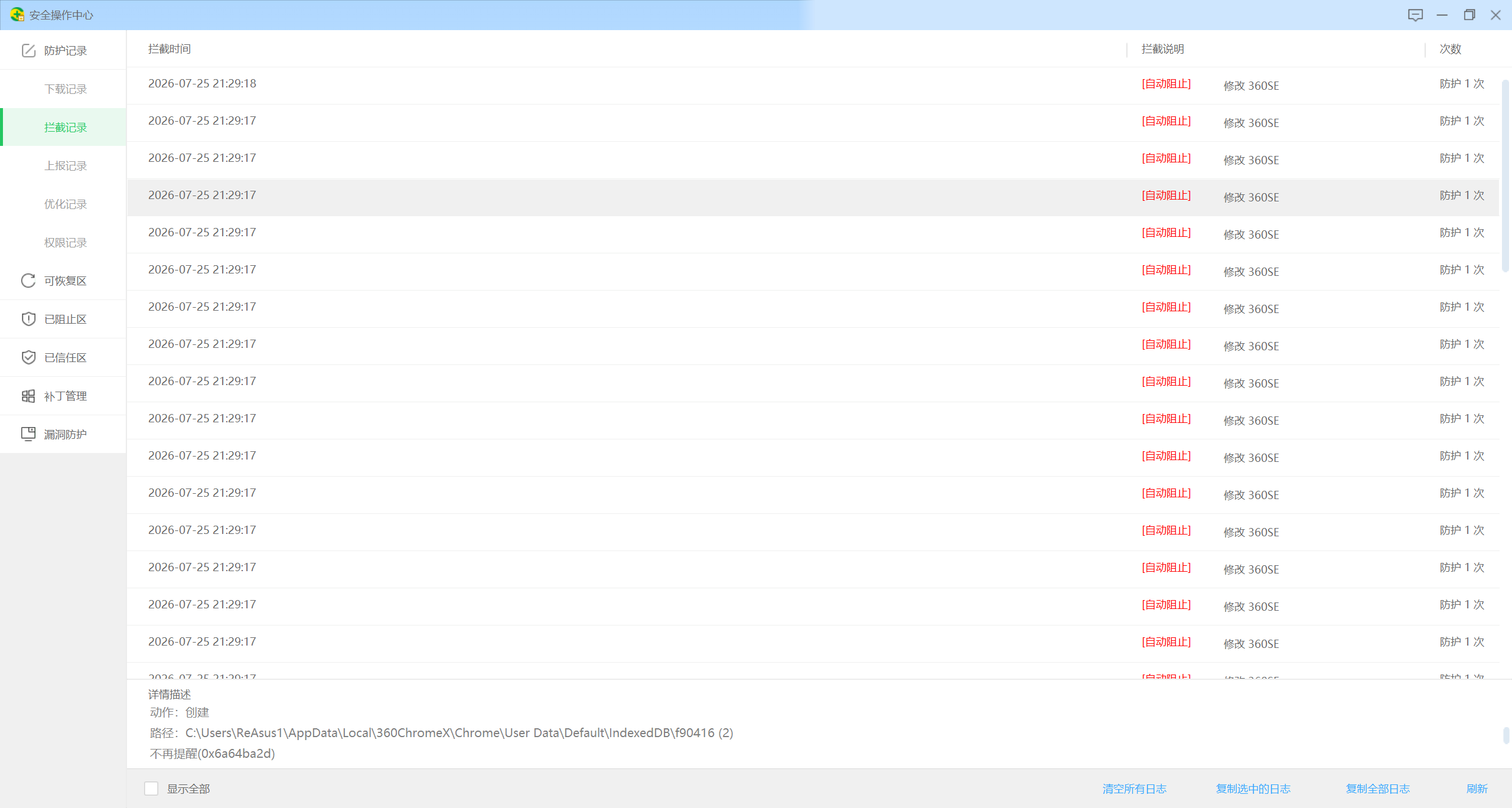The width and height of the screenshot is (1512, 808).
Task: Click 清空所有日志 link
Action: 1134,789
